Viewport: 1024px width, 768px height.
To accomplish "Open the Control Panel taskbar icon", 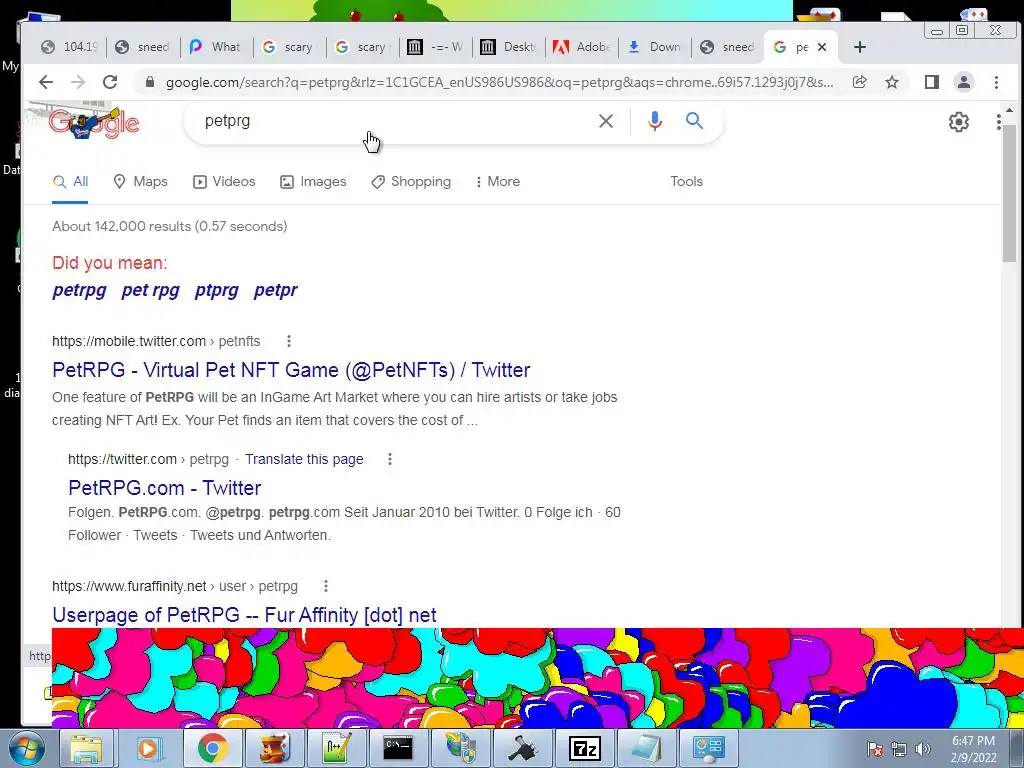I will pos(709,748).
